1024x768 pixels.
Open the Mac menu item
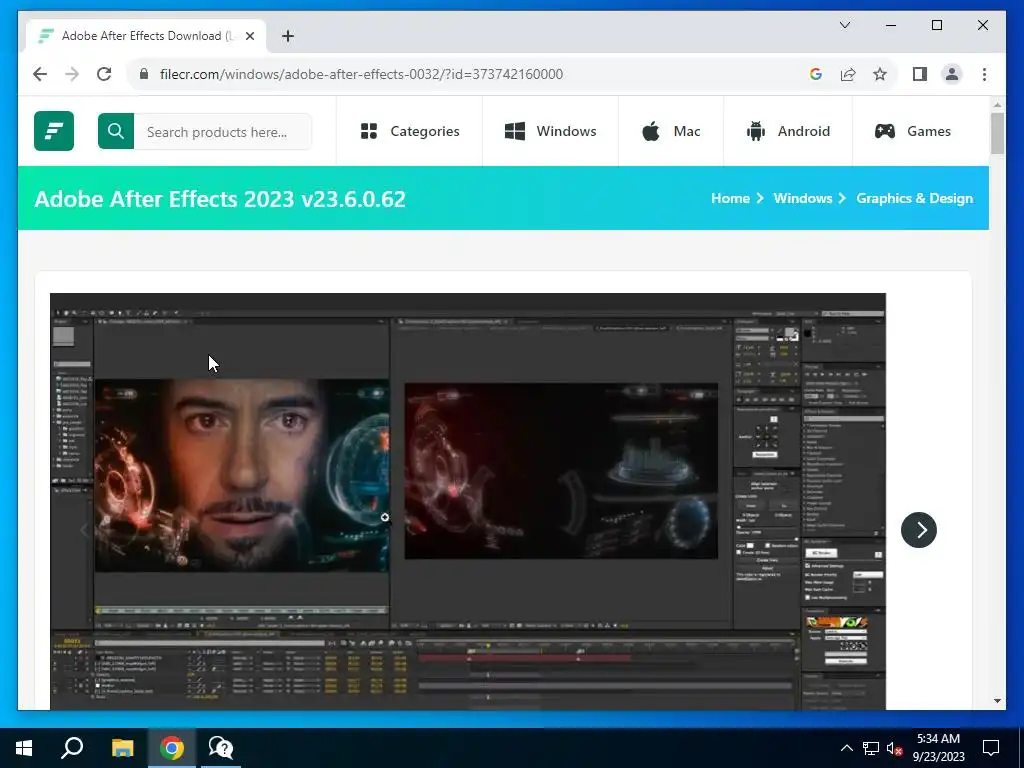point(671,131)
